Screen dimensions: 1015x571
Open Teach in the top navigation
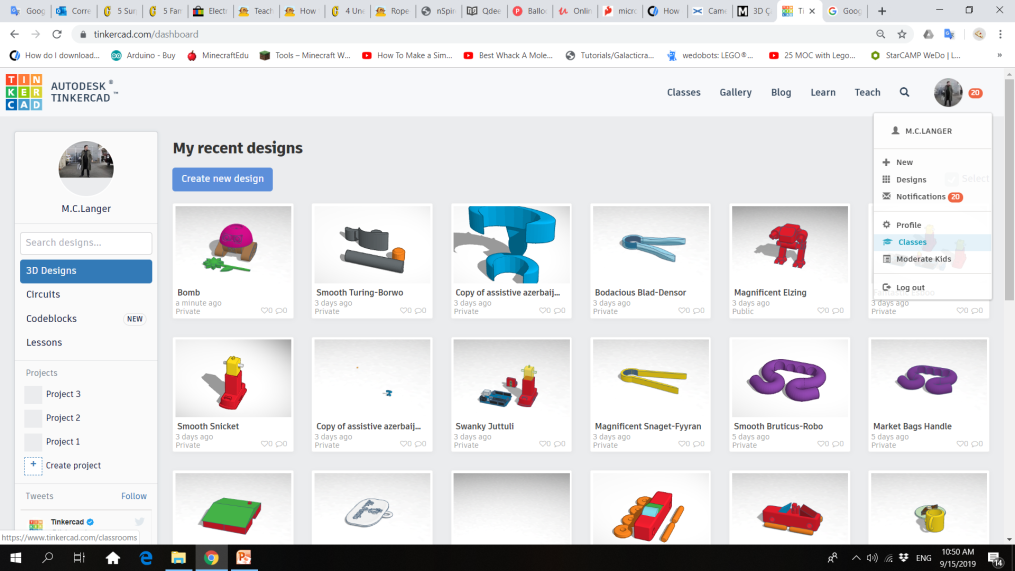867,93
